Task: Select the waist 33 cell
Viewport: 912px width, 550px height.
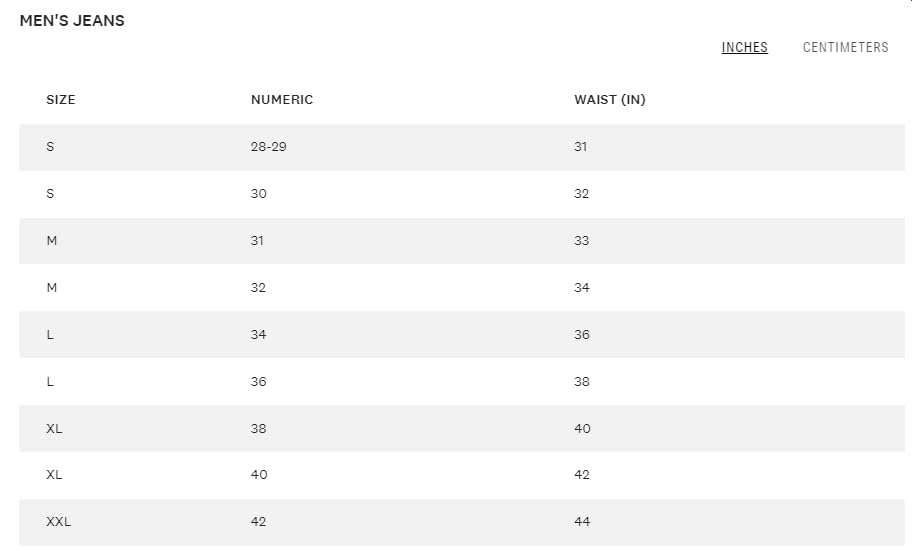Action: click(x=582, y=241)
